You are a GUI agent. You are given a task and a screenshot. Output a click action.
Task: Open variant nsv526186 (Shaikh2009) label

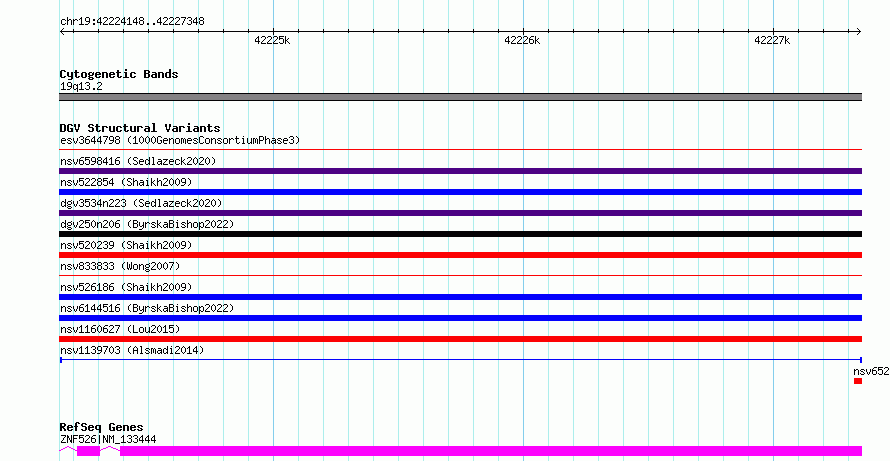[x=126, y=287]
